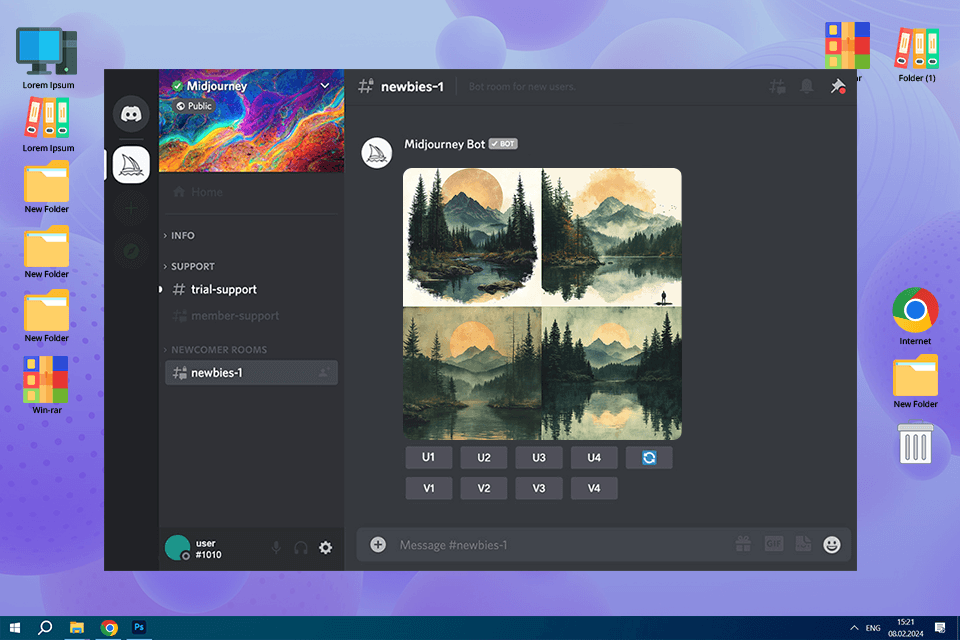This screenshot has width=960, height=640.
Task: Select the newbies-1 channel in sidebar
Action: click(251, 372)
